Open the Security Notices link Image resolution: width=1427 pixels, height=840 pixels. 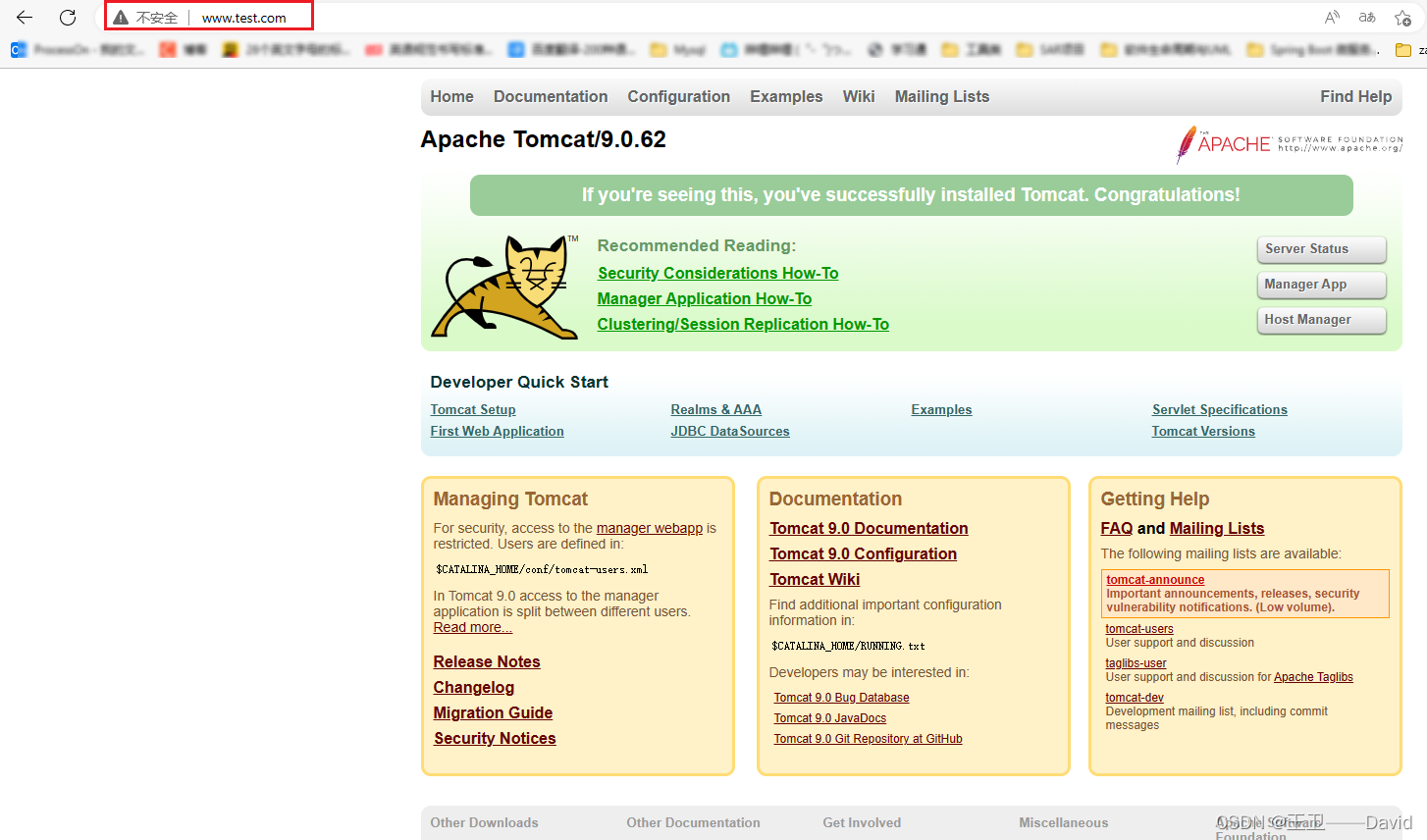(x=495, y=738)
